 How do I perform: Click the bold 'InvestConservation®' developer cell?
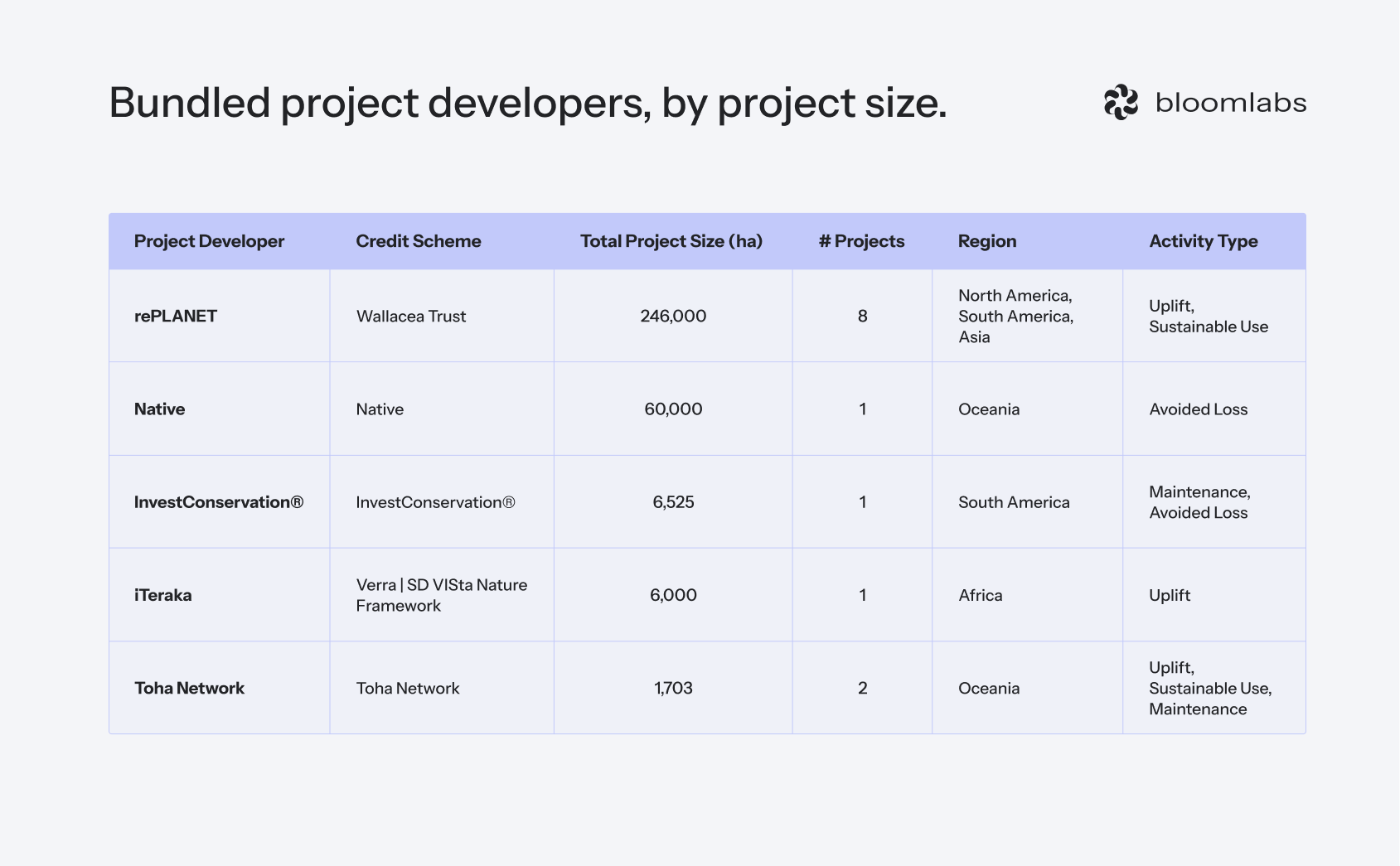click(219, 501)
